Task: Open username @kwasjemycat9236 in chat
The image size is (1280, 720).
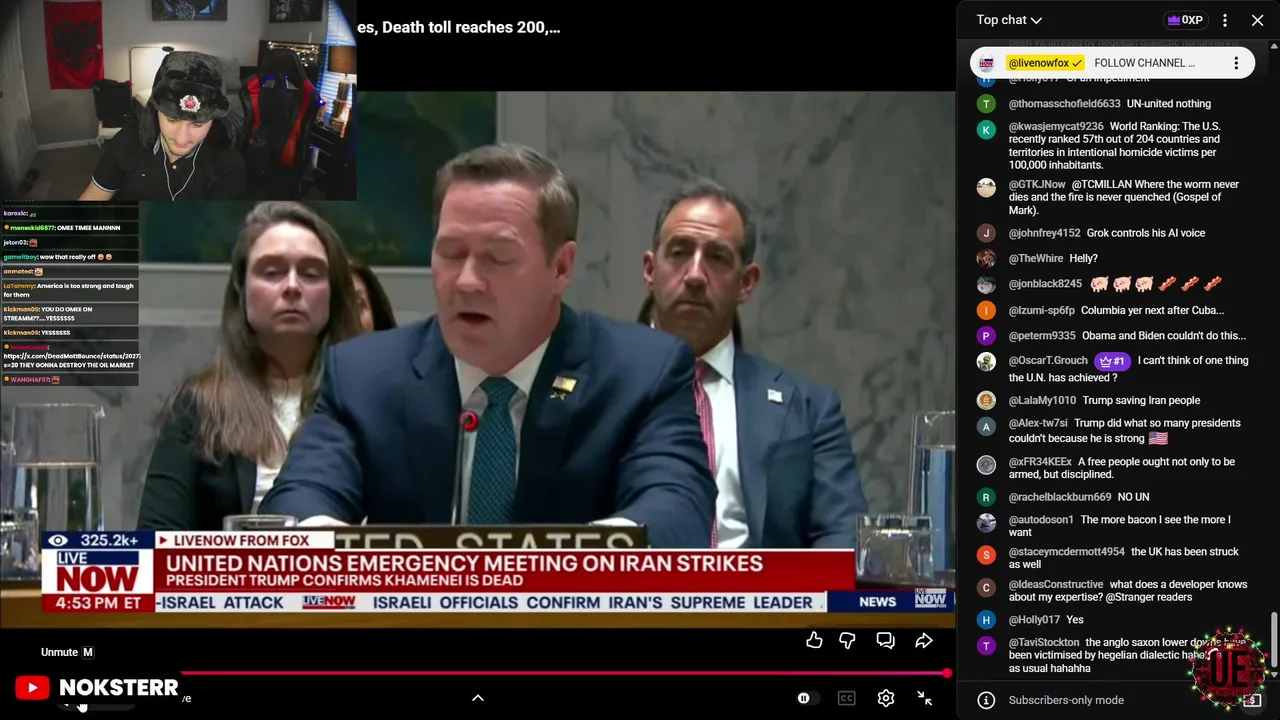Action: [1056, 127]
